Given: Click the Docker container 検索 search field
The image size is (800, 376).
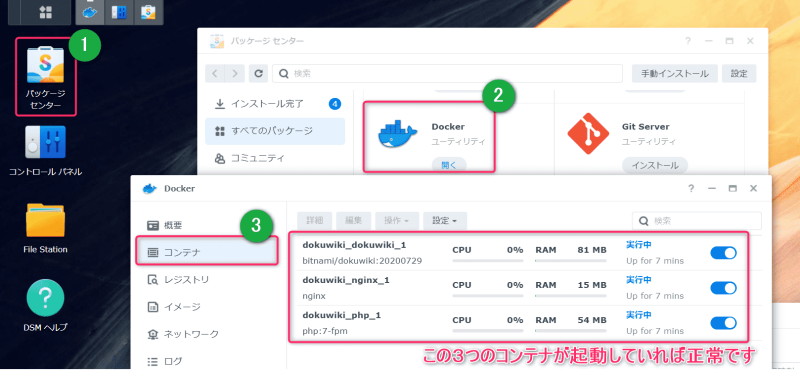Looking at the screenshot, I should [697, 221].
